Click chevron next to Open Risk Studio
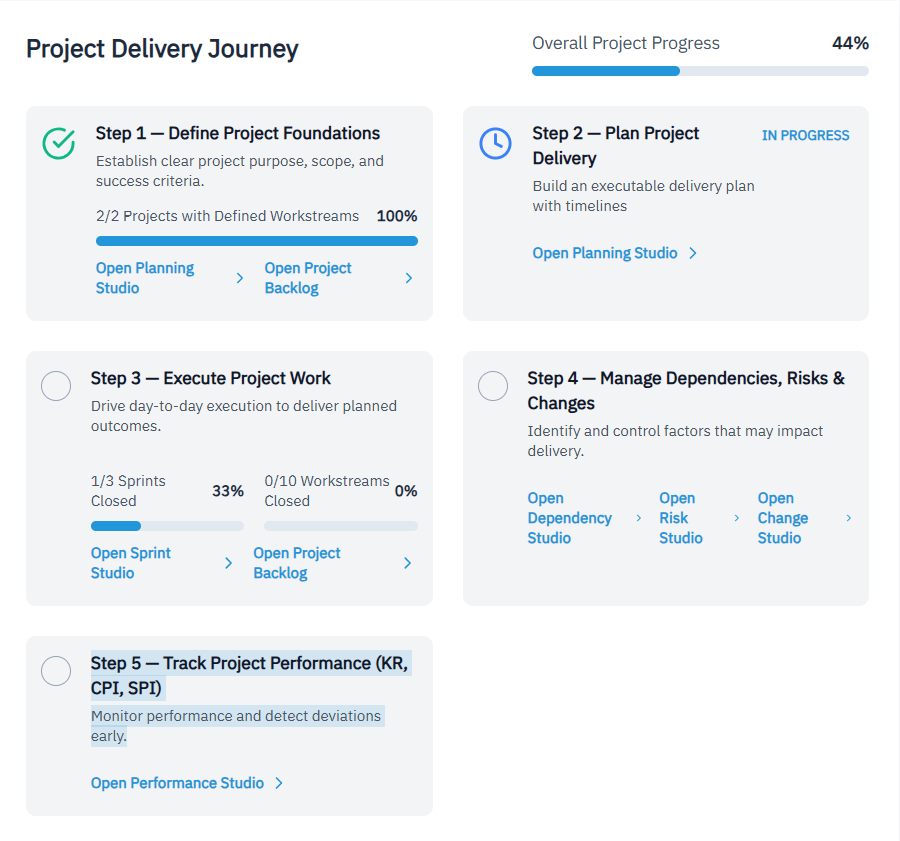This screenshot has height=841, width=900. coord(737,518)
